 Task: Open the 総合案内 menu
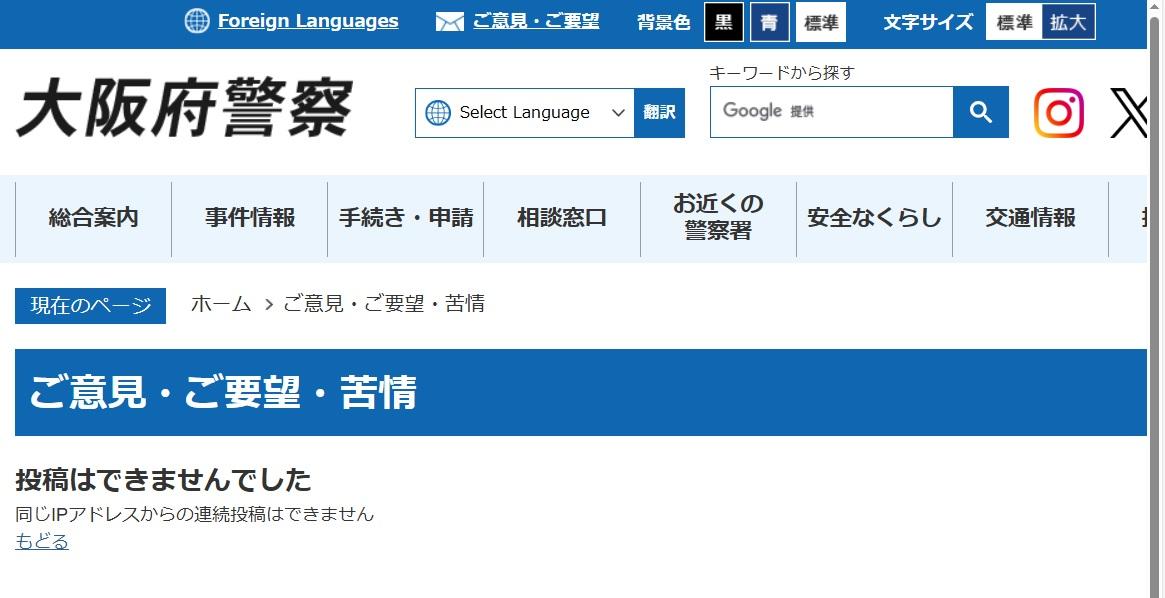(x=94, y=218)
